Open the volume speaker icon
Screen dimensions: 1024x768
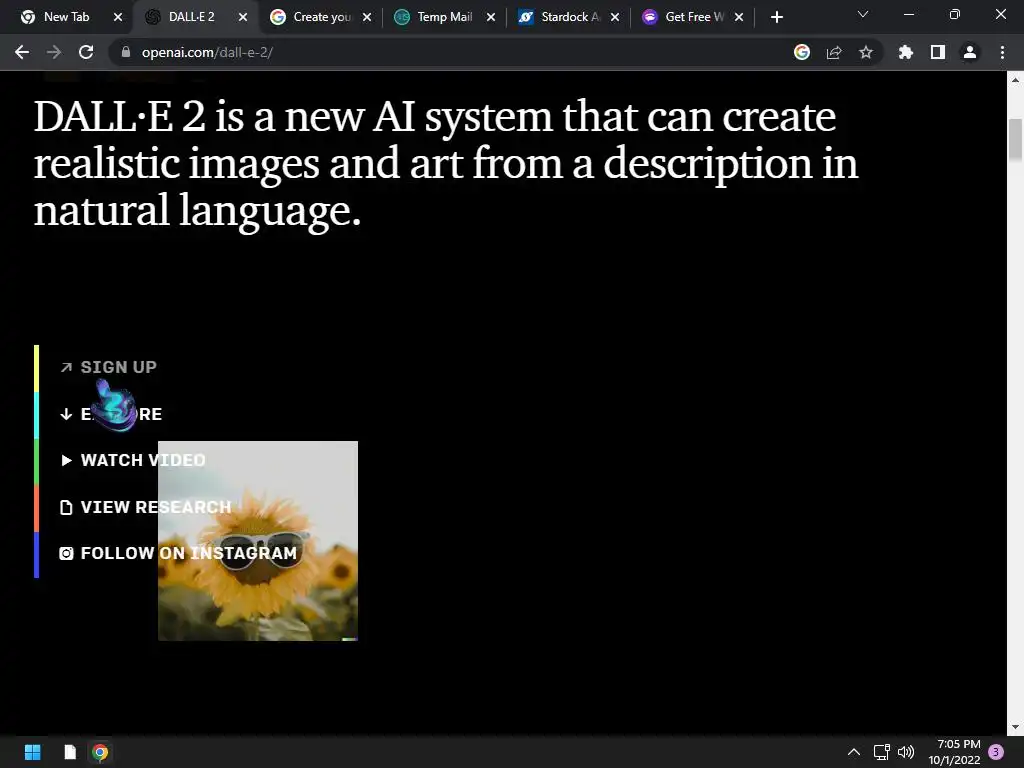906,752
